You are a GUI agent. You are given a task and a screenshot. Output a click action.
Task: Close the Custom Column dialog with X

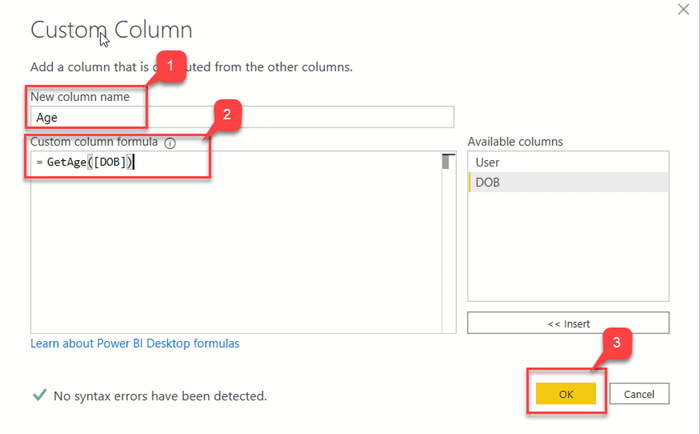681,8
